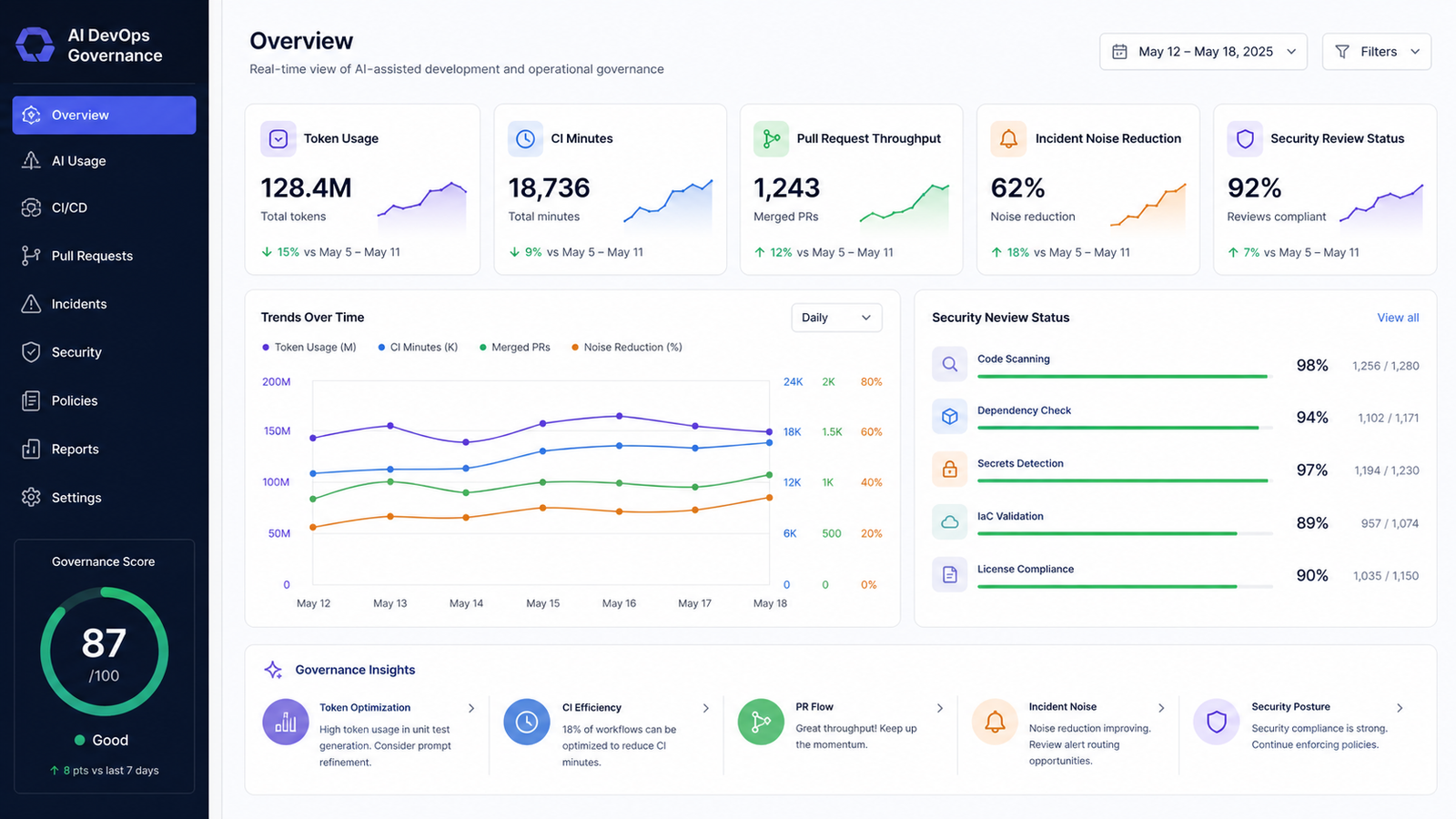Click the CI Minutes clock icon

pos(525,138)
